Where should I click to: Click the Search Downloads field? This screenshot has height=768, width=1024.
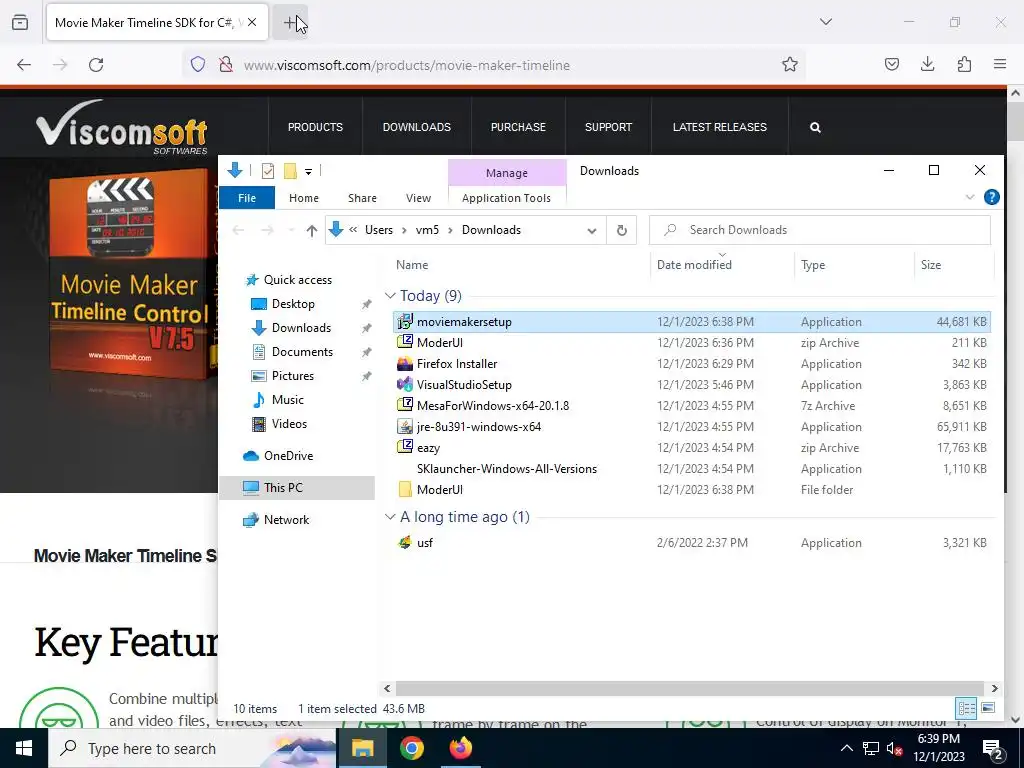pos(820,230)
